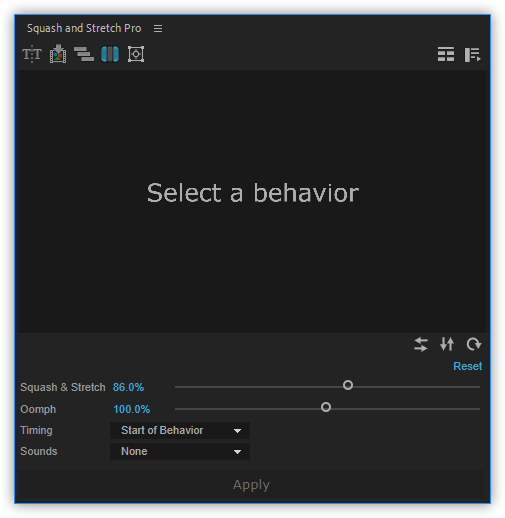Click the 100.0% Oomph value
Viewport: 505px width, 518px height.
click(x=132, y=409)
